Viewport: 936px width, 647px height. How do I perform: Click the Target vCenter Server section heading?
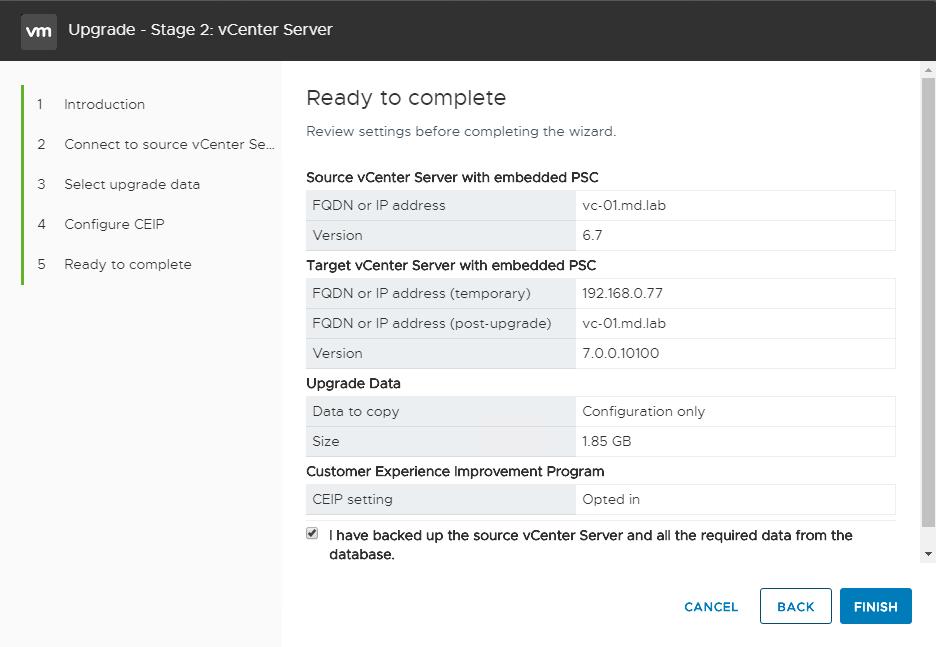tap(451, 265)
